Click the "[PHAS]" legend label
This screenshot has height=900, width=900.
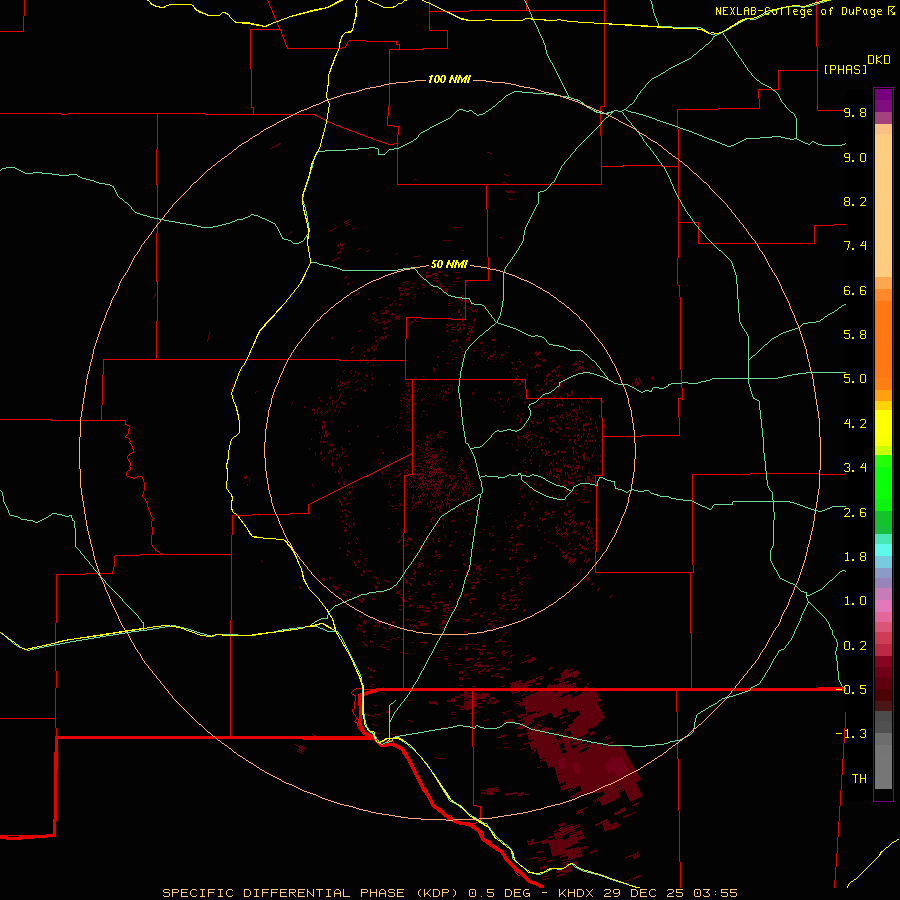click(845, 69)
